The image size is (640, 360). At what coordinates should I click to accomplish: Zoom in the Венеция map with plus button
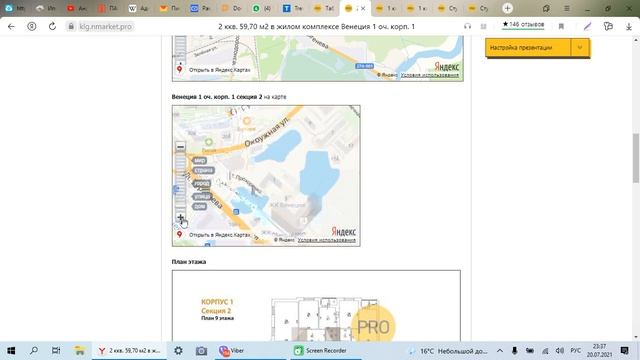(180, 218)
